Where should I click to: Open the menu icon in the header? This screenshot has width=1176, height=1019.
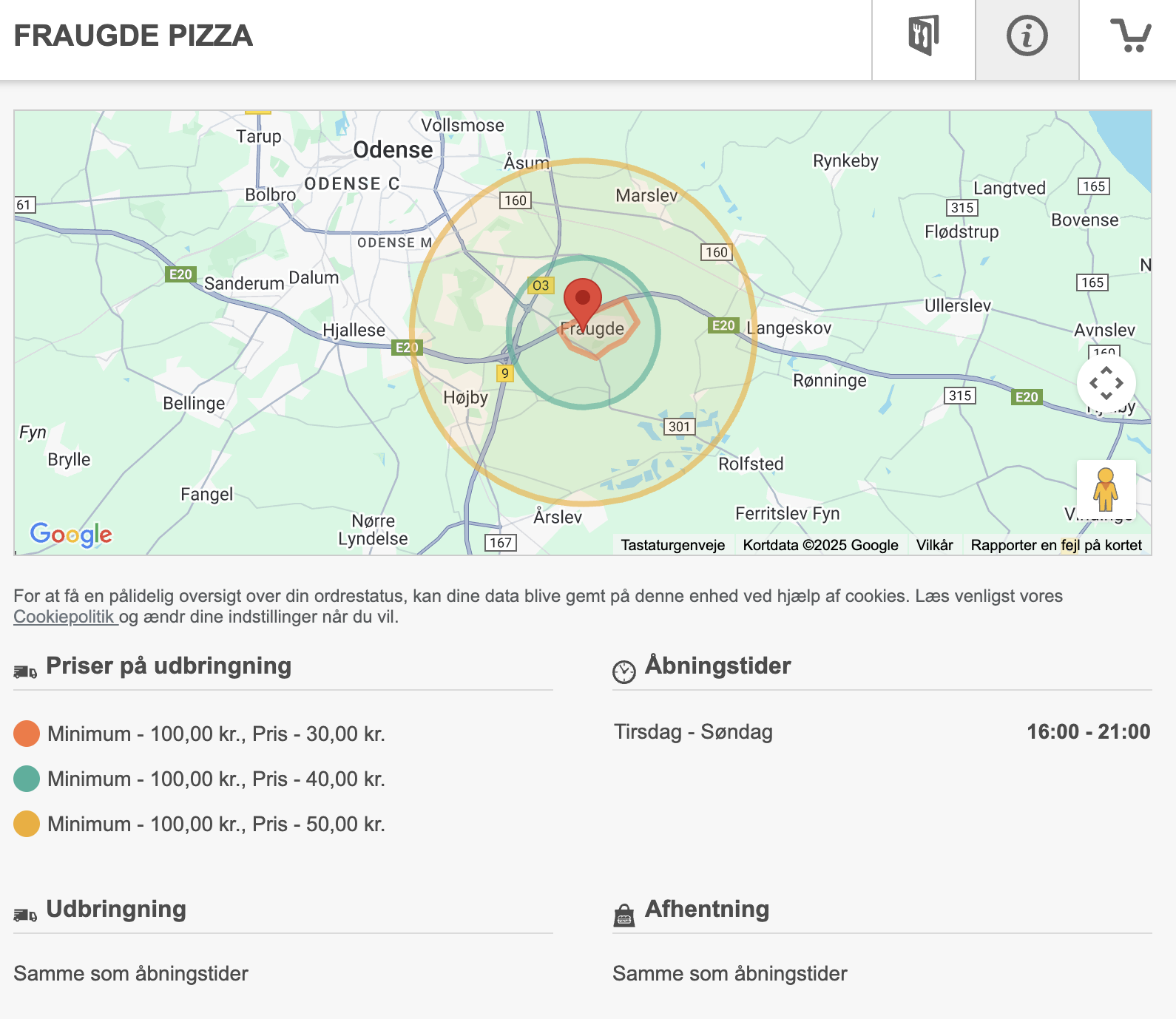point(924,35)
